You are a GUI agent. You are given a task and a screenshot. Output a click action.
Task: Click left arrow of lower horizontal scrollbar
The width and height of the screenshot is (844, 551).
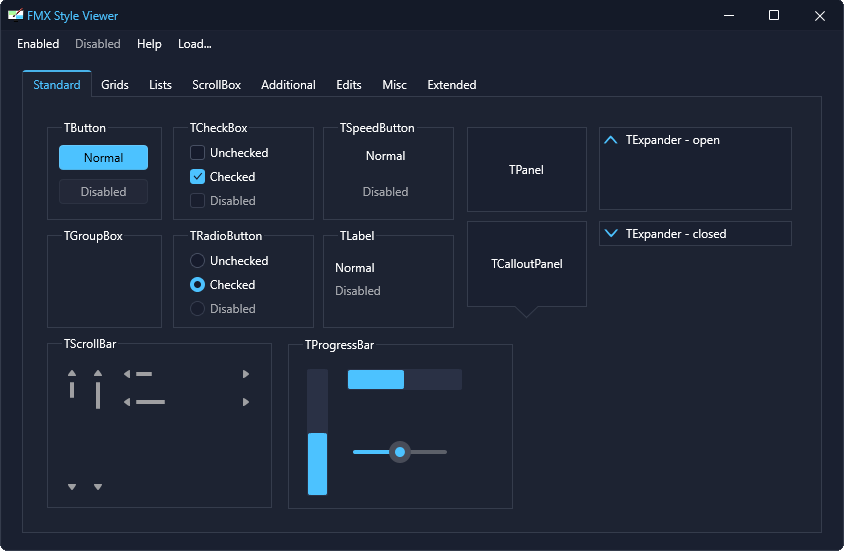(127, 402)
